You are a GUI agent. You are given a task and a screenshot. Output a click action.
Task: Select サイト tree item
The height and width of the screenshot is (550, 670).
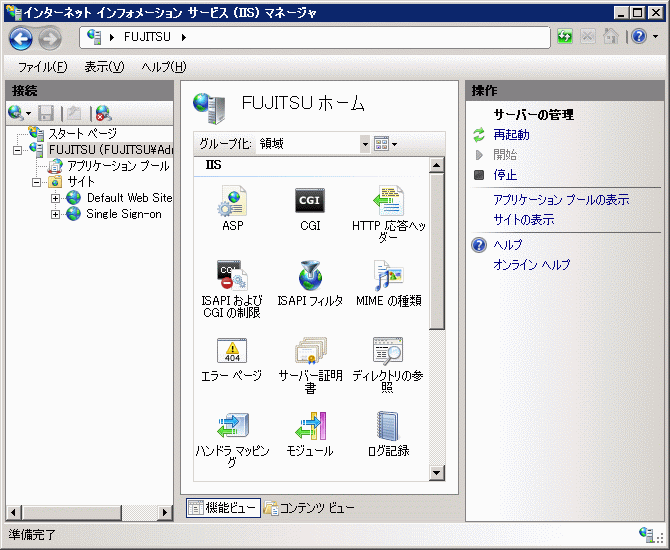click(81, 182)
